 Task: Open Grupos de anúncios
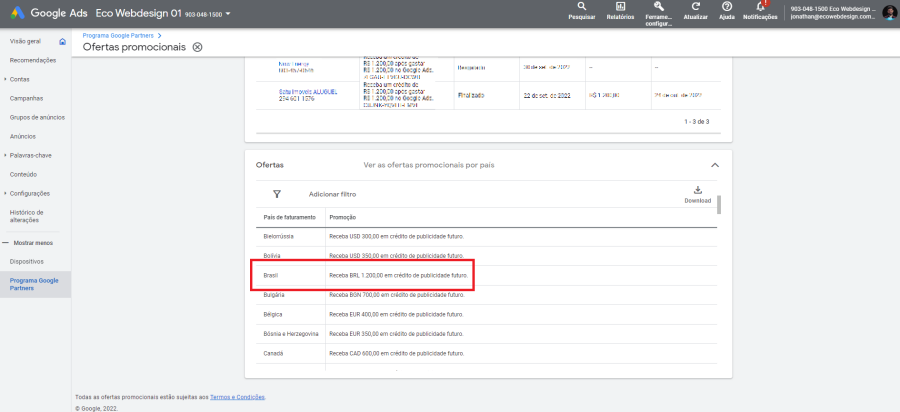pos(37,117)
